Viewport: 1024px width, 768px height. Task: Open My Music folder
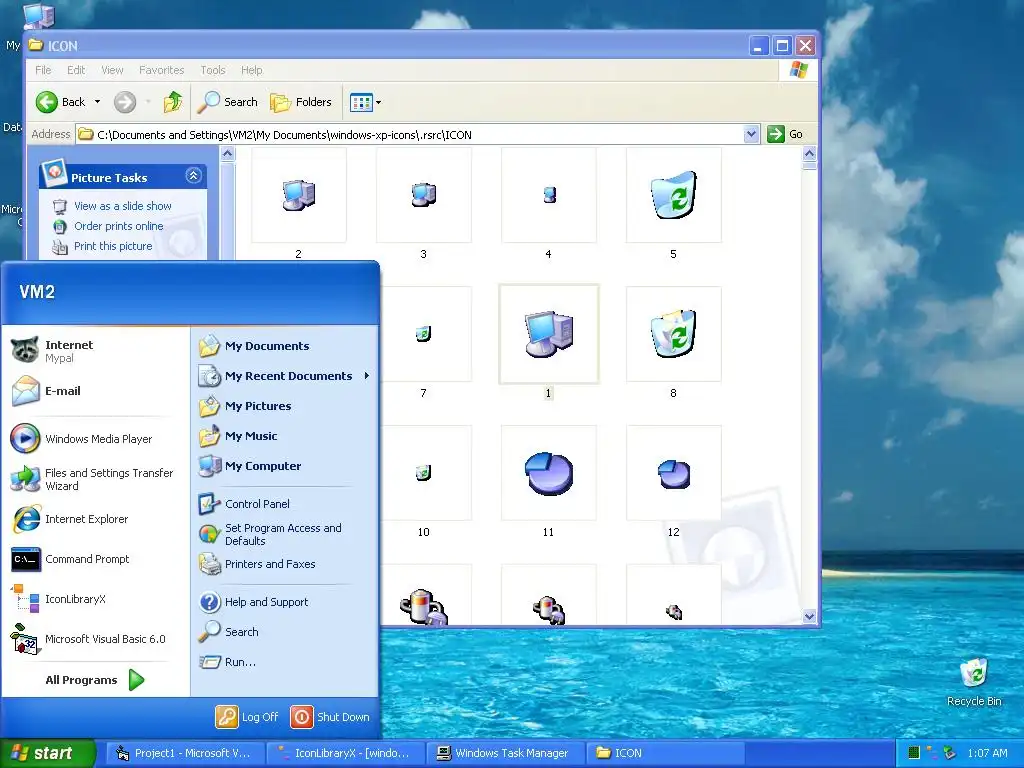[285, 436]
